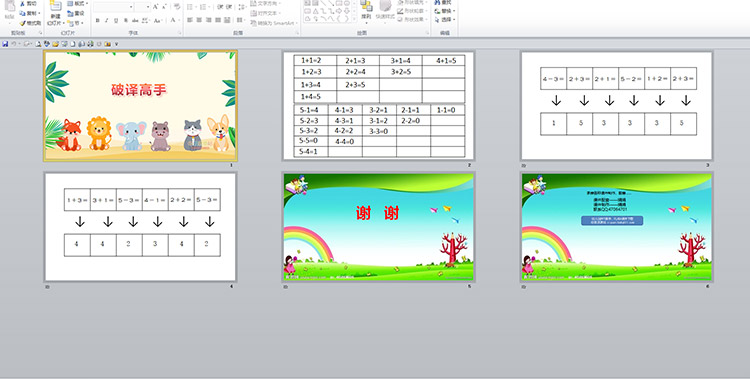Click the Convert to SmartArt button
Viewport: 750px width, 379px height.
[x=275, y=23]
